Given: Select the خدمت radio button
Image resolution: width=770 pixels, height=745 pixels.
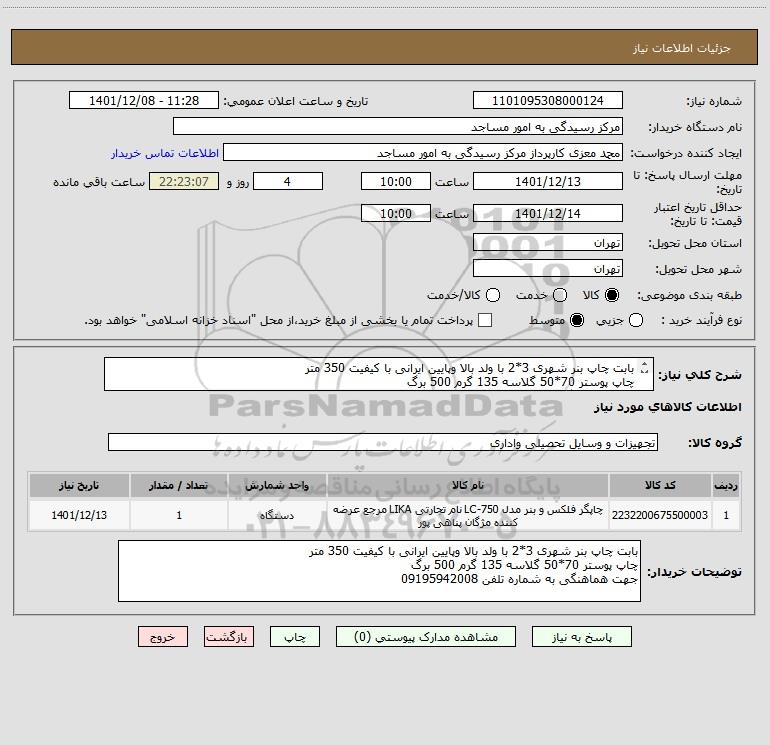Looking at the screenshot, I should (x=560, y=295).
